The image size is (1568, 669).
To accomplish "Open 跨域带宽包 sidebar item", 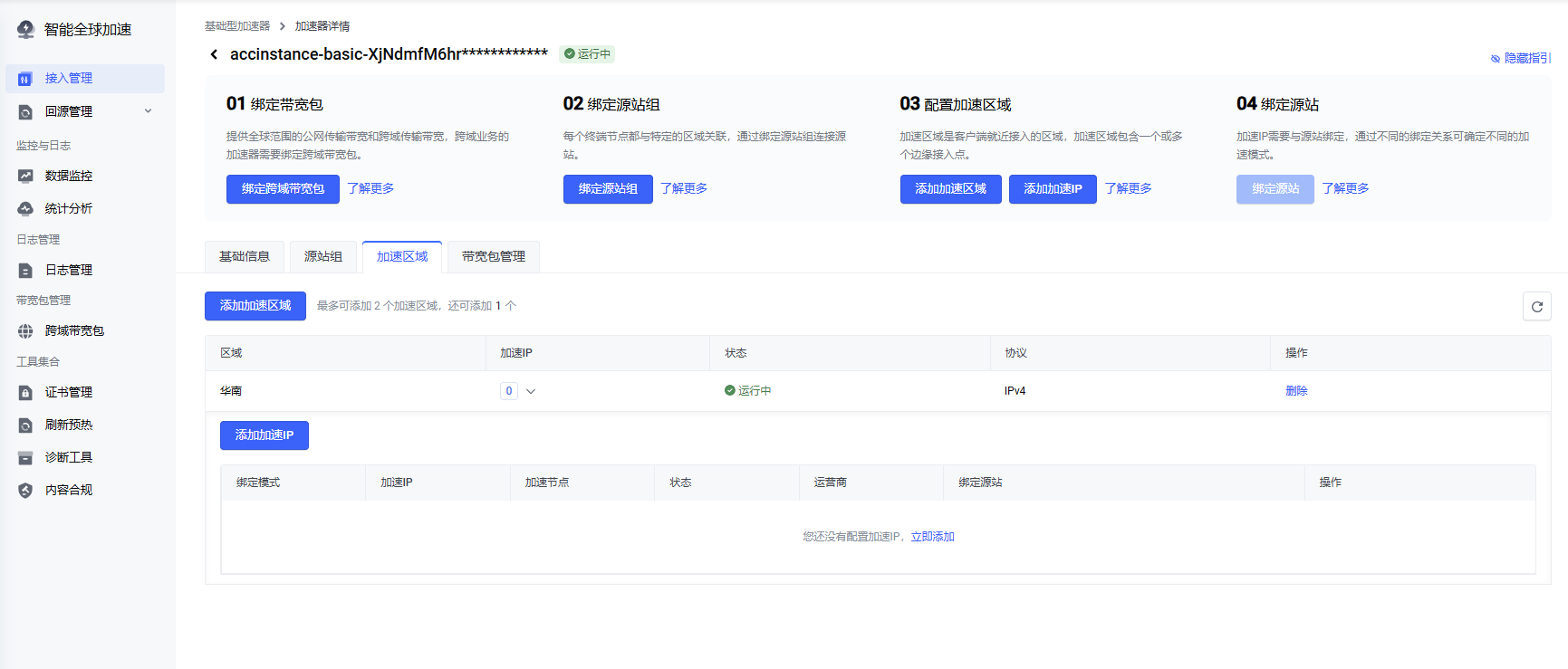I will click(x=74, y=331).
